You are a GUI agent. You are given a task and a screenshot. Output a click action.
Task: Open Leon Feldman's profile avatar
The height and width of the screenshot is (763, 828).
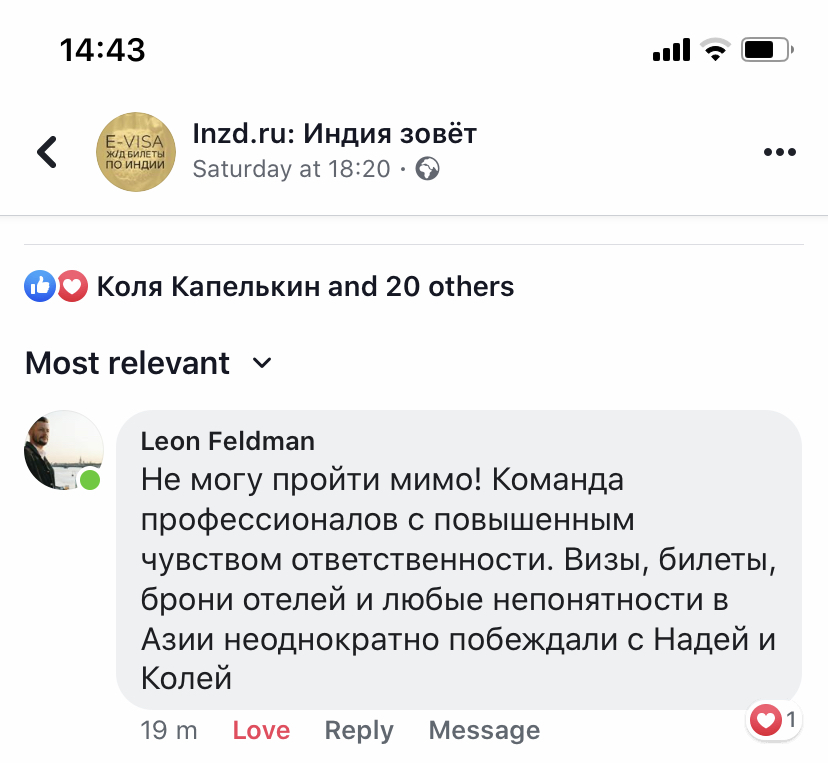(x=64, y=450)
